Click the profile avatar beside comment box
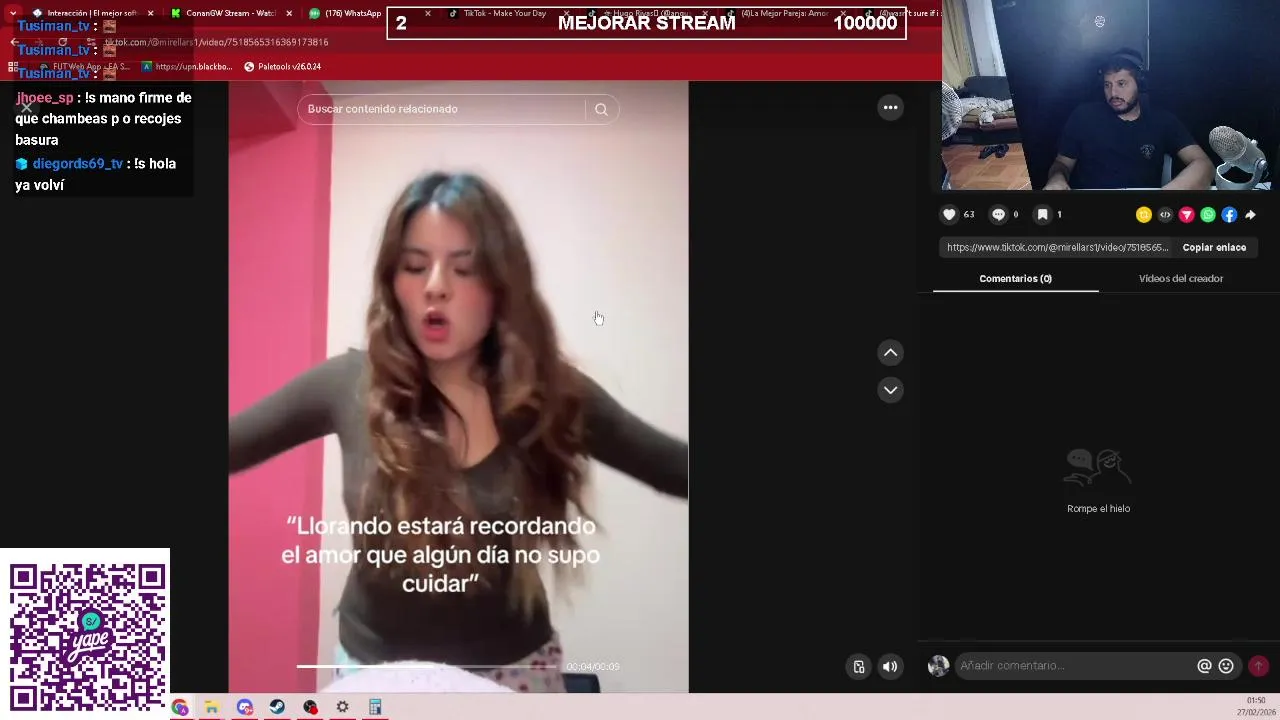The width and height of the screenshot is (1280, 720). click(938, 666)
